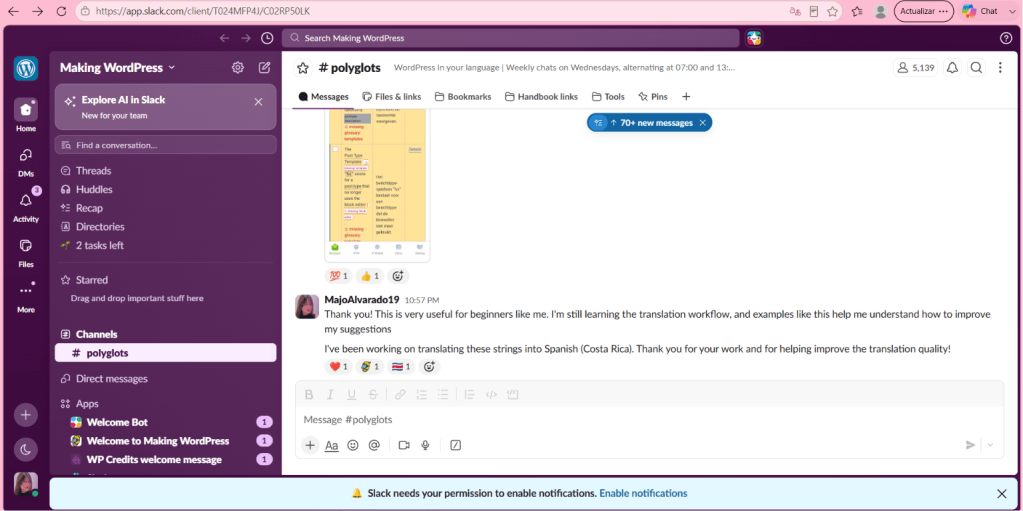
Task: Insert a blockquote
Action: point(470,394)
